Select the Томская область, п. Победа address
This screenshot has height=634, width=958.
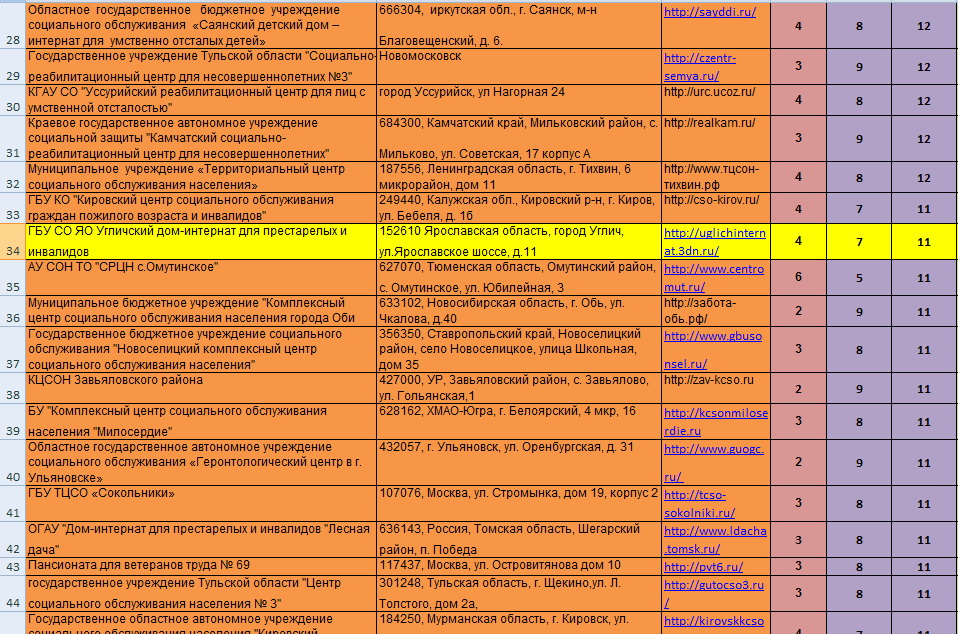click(519, 539)
